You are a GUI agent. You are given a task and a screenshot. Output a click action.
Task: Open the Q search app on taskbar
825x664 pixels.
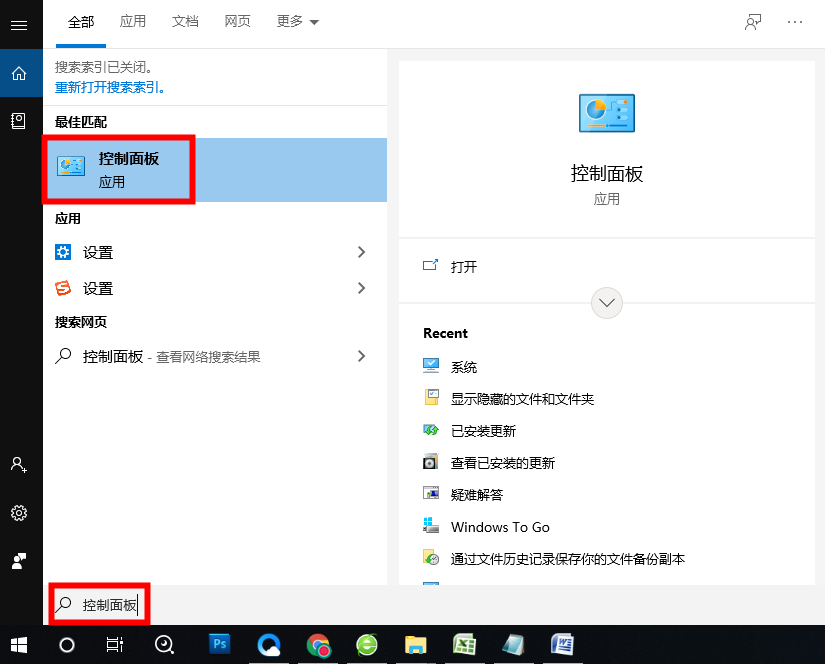coord(164,645)
